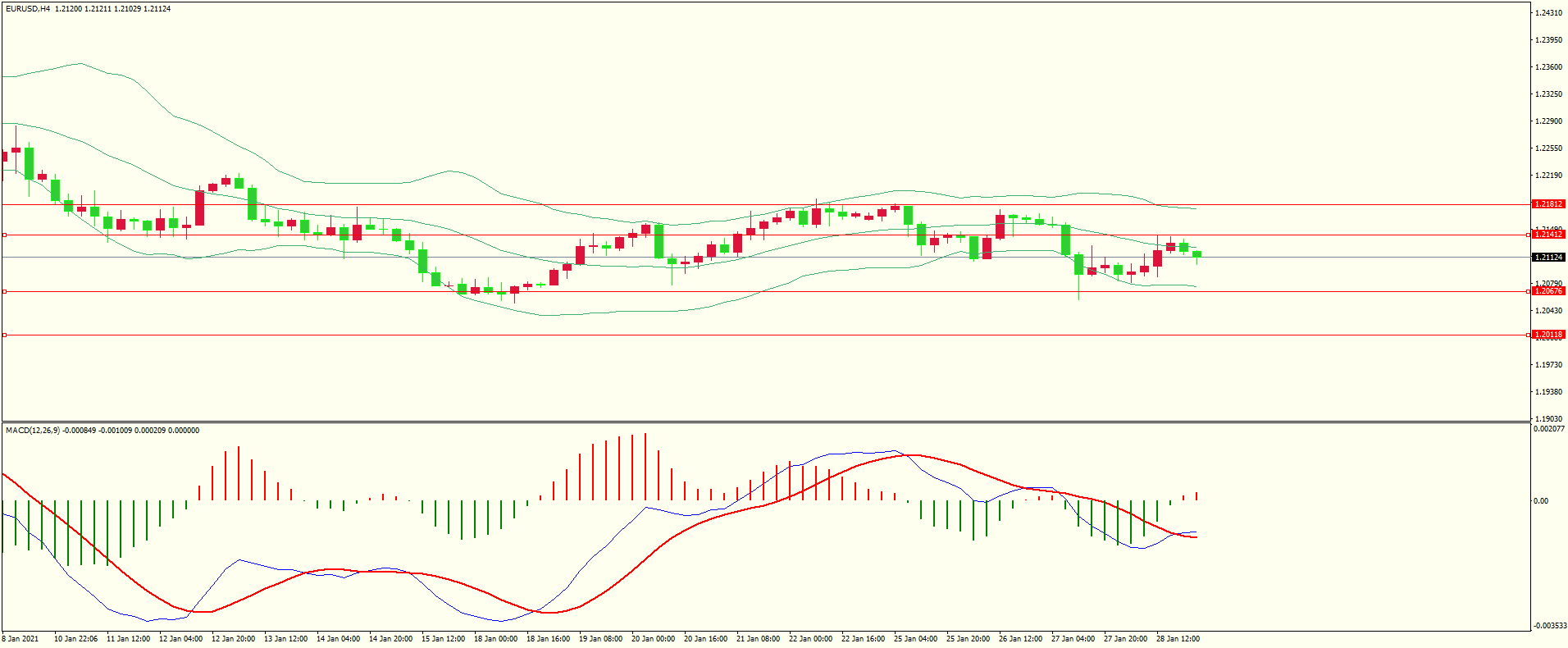Click the red 1.20118 price level tag
Viewport: 1568px width, 648px height.
point(1548,335)
